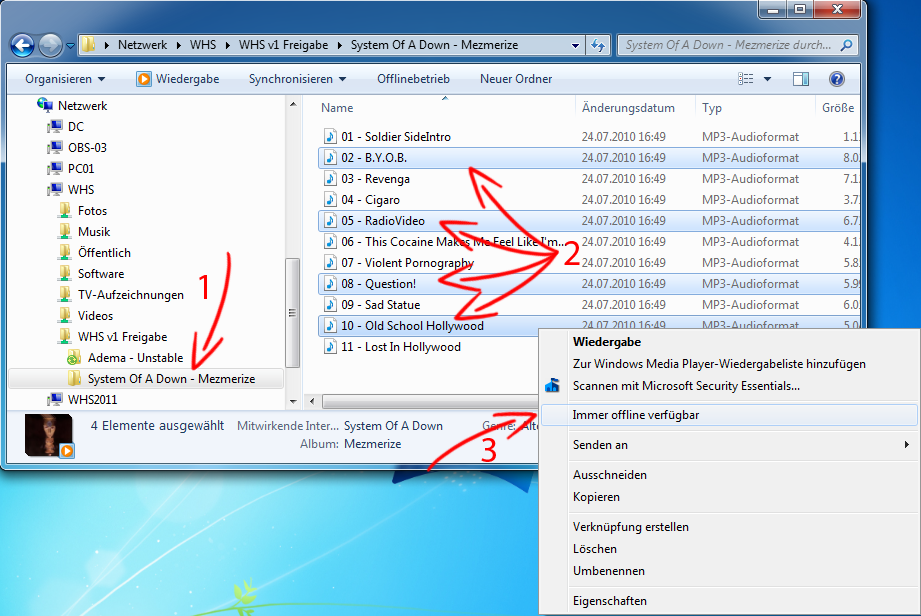The height and width of the screenshot is (616, 921).
Task: Click the Forward navigation arrow
Action: [51, 45]
